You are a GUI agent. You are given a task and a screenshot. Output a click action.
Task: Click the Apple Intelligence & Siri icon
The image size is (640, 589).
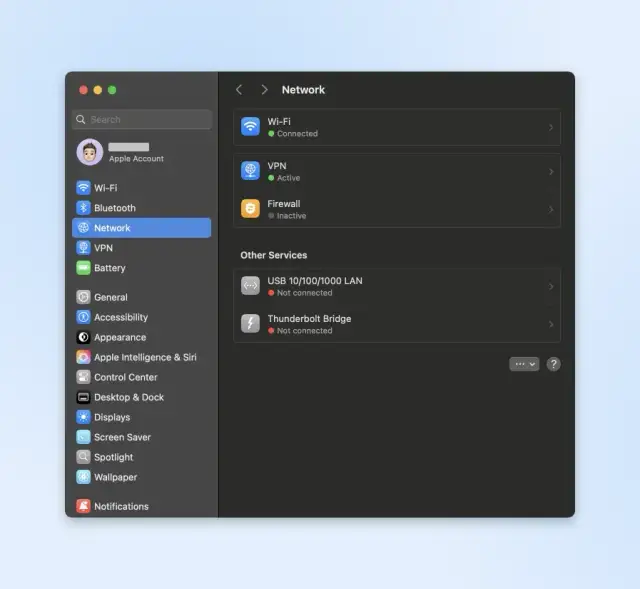(83, 357)
